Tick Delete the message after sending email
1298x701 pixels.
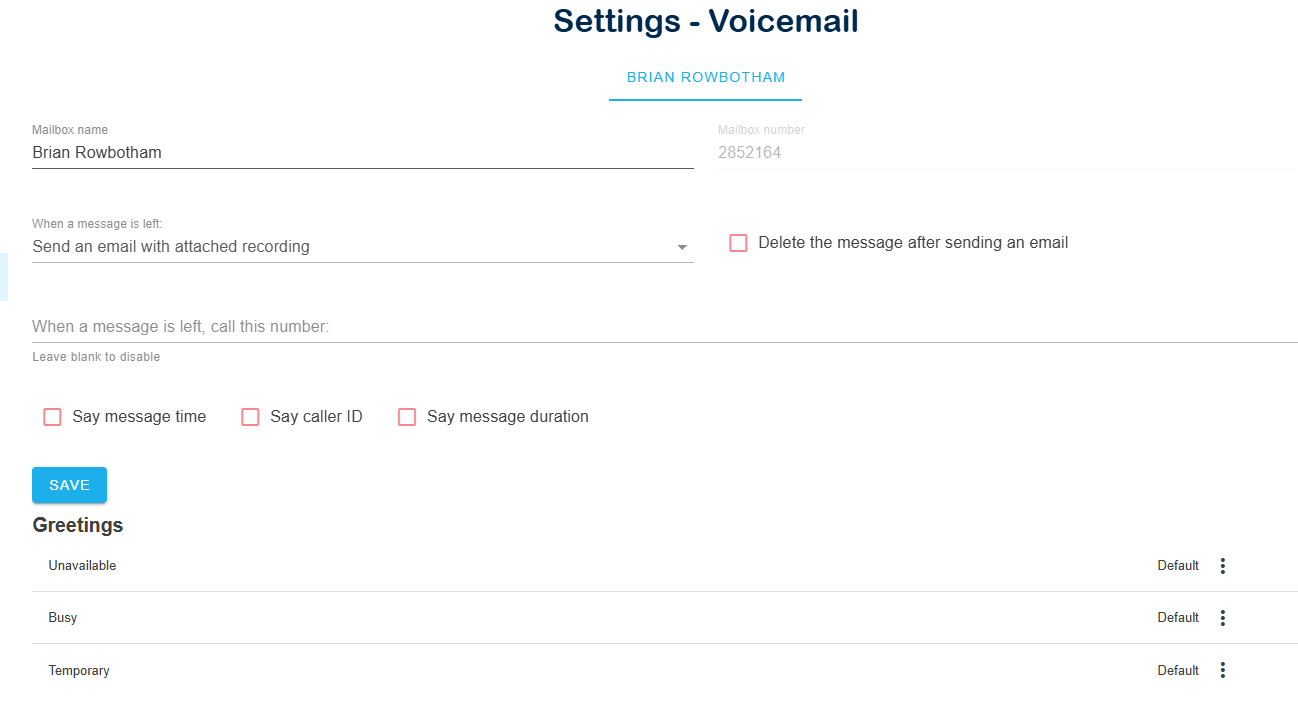tap(738, 243)
